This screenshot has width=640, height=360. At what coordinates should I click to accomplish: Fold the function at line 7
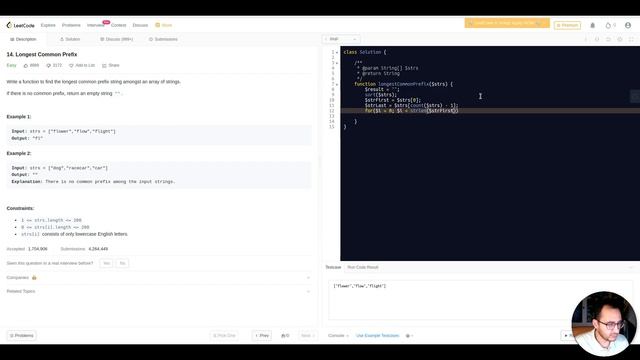point(337,84)
